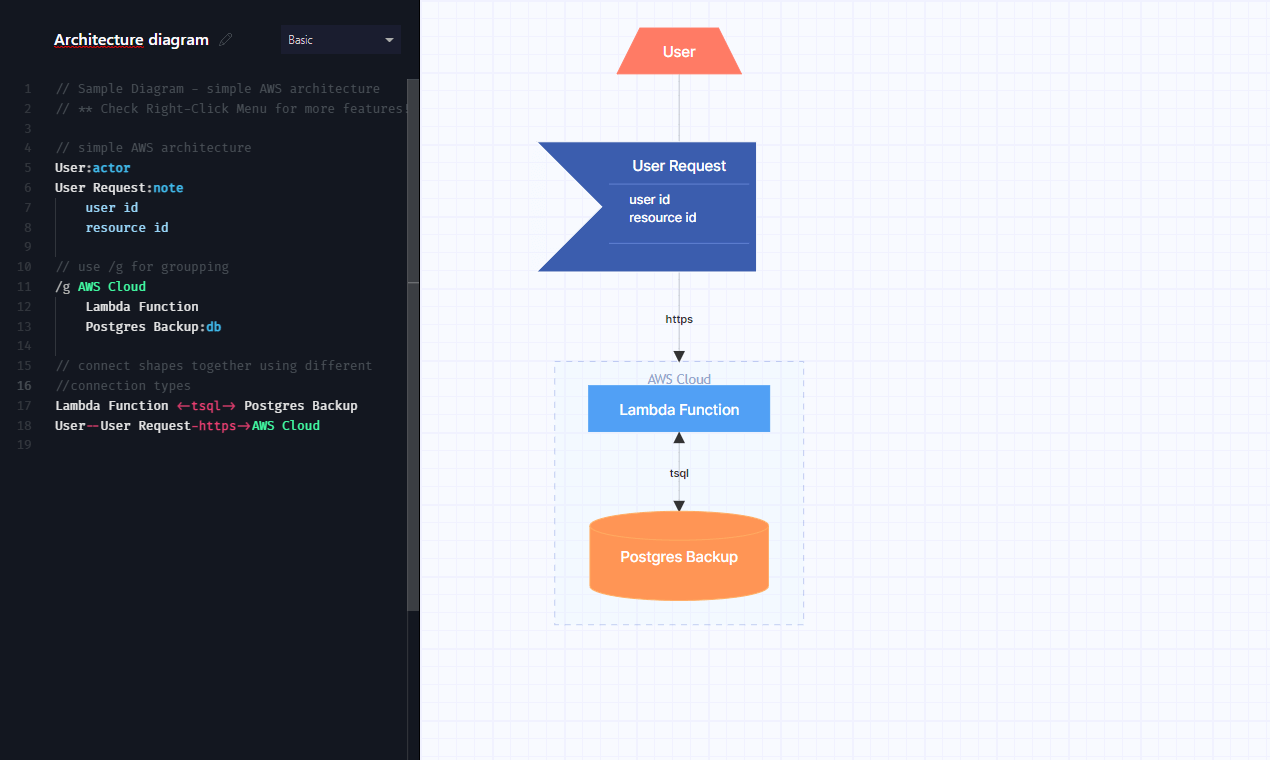Click code line with tsql connection
The image size is (1270, 760).
pyautogui.click(x=206, y=405)
